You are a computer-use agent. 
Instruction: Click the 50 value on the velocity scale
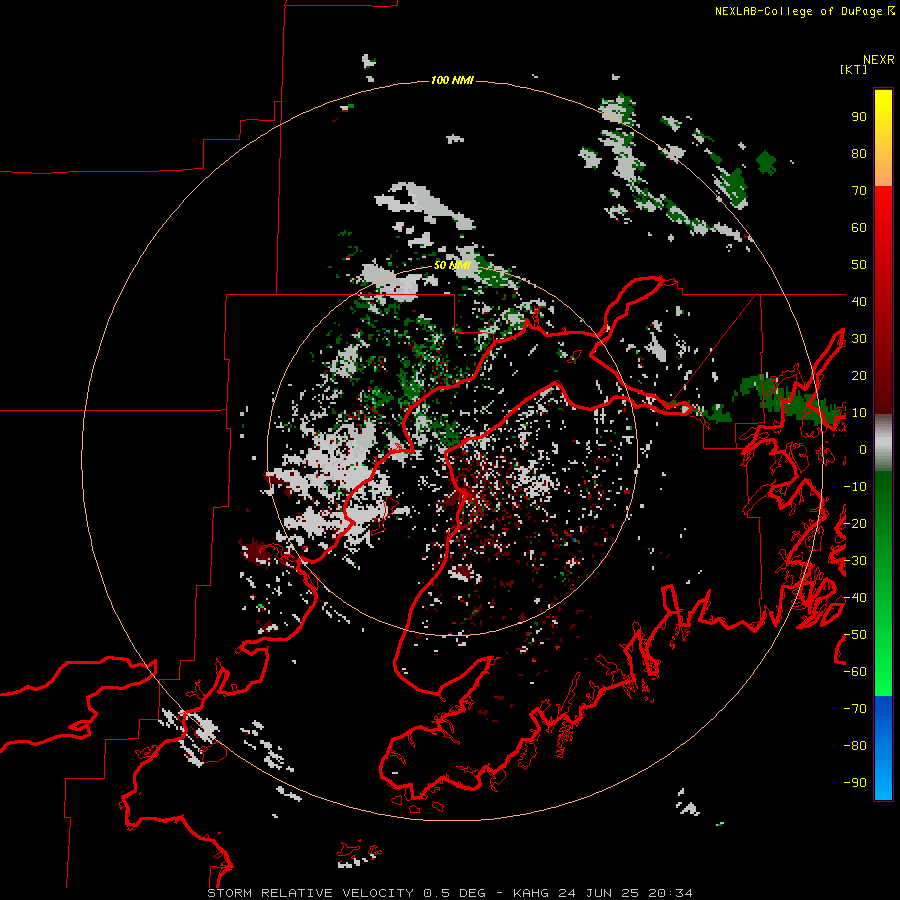click(x=859, y=265)
